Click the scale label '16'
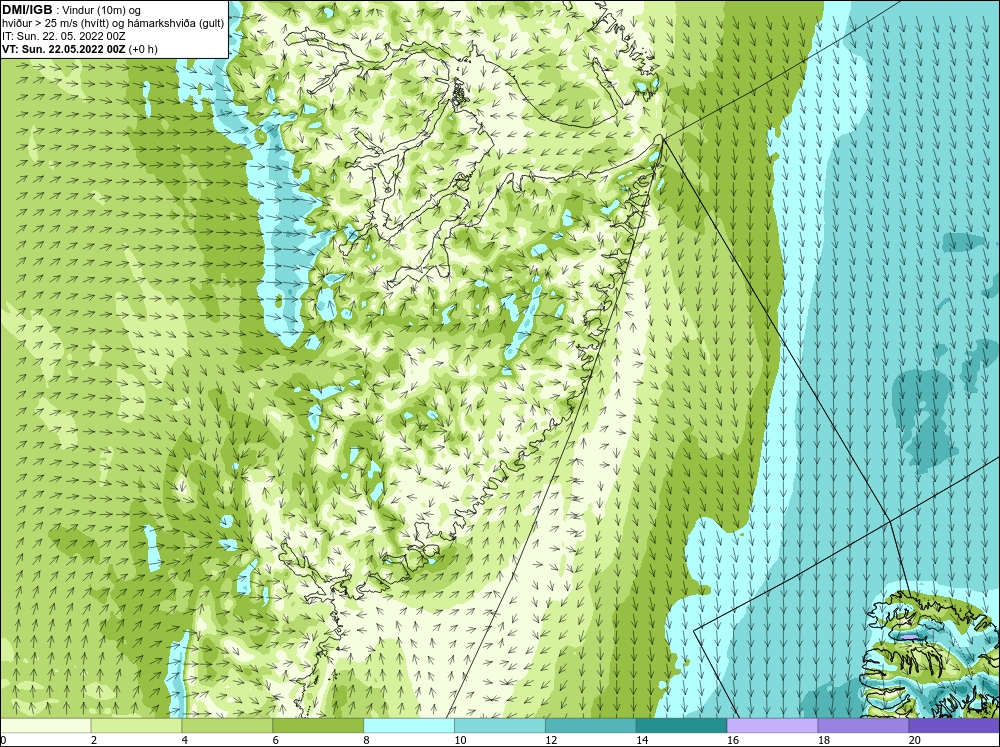1000x747 pixels. (733, 740)
